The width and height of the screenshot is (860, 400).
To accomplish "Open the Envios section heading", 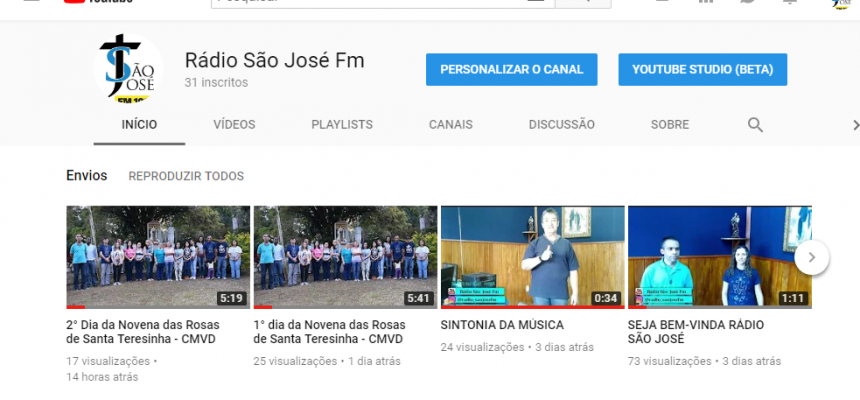I will click(87, 176).
